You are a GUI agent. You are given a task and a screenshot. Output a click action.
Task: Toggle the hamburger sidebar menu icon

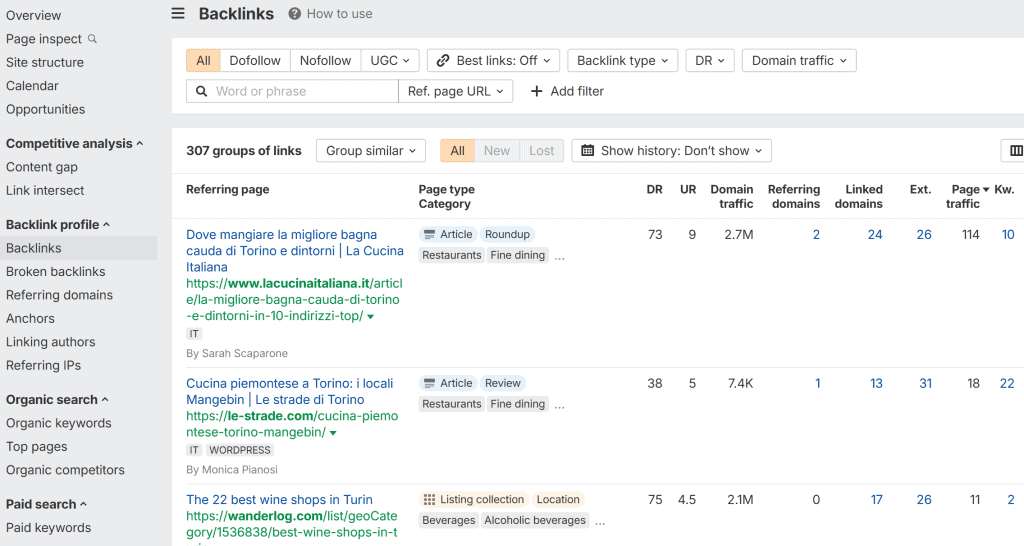(178, 14)
